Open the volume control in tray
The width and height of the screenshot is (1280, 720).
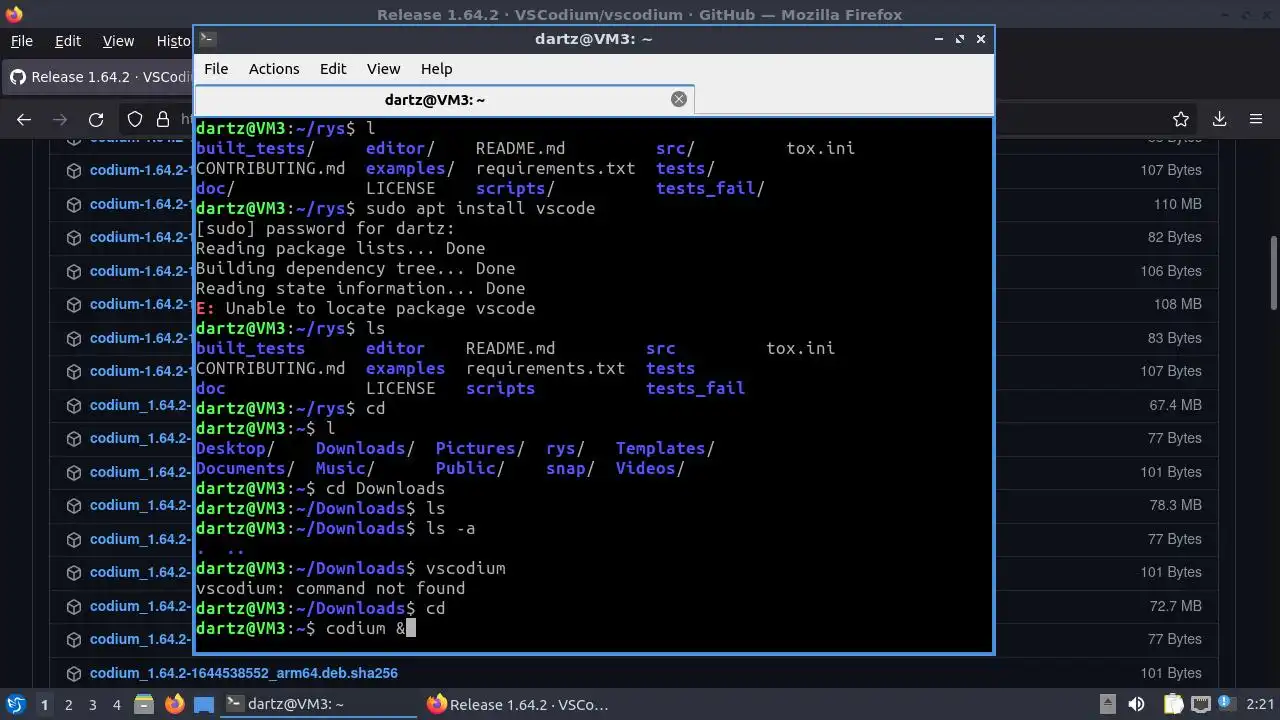click(x=1137, y=704)
